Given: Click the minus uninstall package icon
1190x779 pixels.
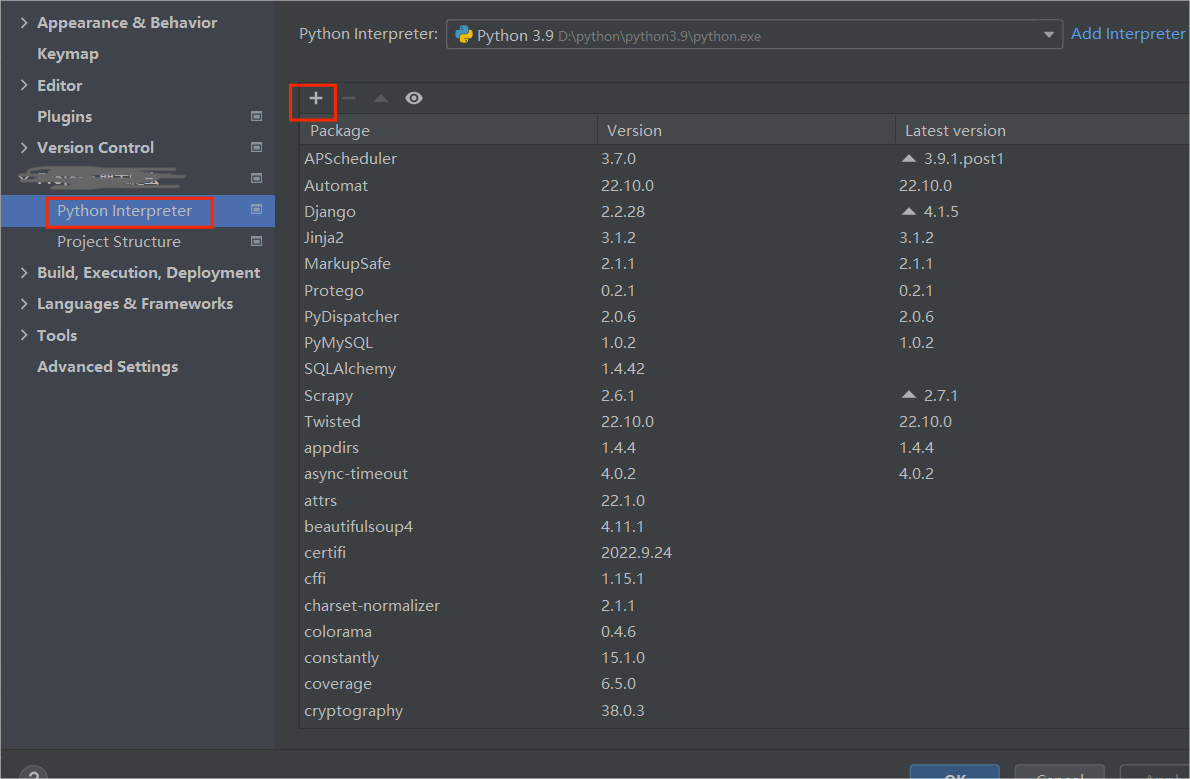Looking at the screenshot, I should pos(349,98).
